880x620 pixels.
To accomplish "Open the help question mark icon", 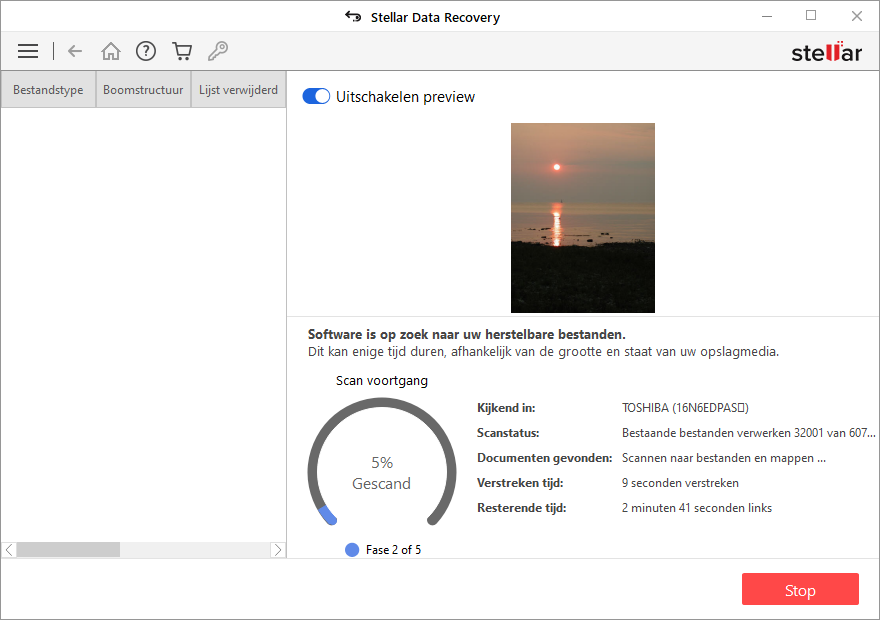I will [x=146, y=51].
